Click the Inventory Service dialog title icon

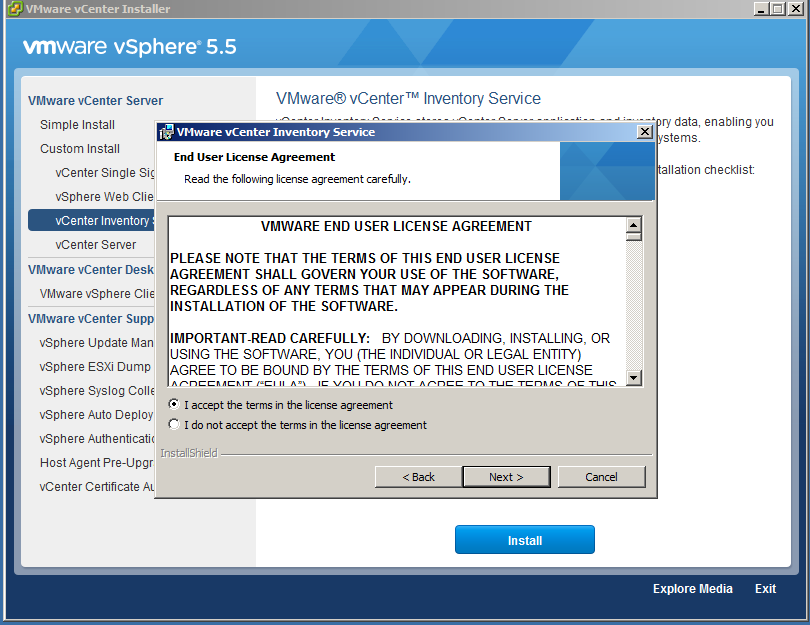click(x=166, y=132)
